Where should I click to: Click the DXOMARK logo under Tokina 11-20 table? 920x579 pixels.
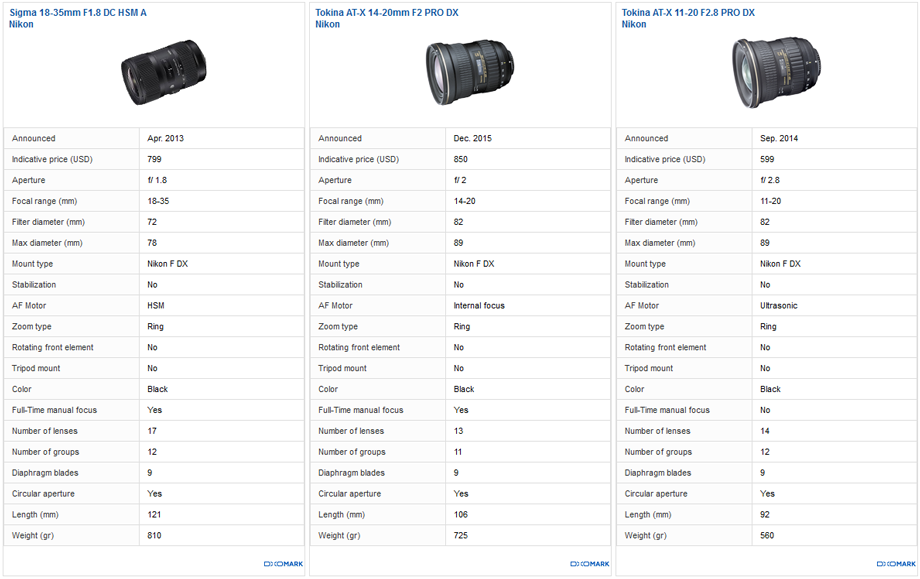click(896, 564)
